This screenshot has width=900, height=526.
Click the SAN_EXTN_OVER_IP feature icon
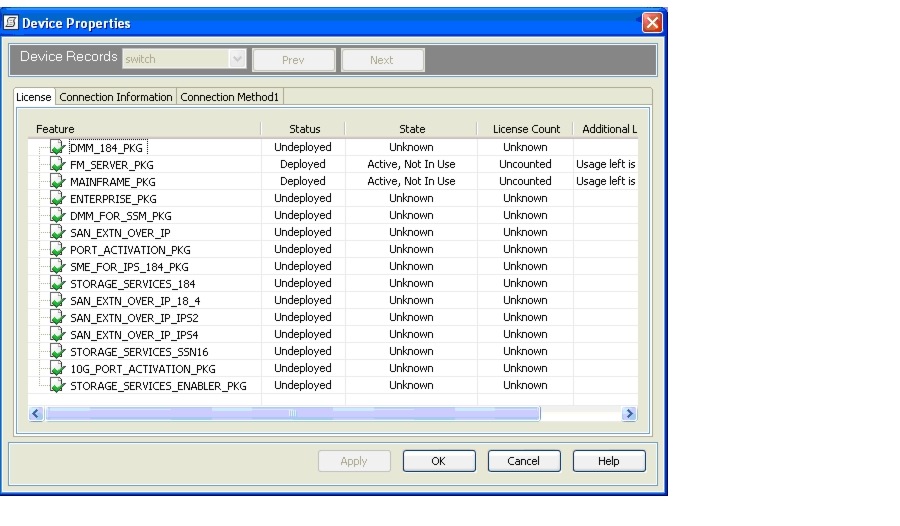click(x=57, y=233)
